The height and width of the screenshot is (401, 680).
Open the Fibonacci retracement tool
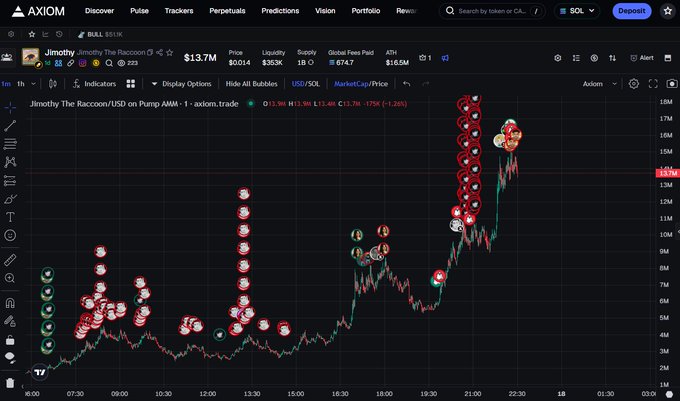10,143
